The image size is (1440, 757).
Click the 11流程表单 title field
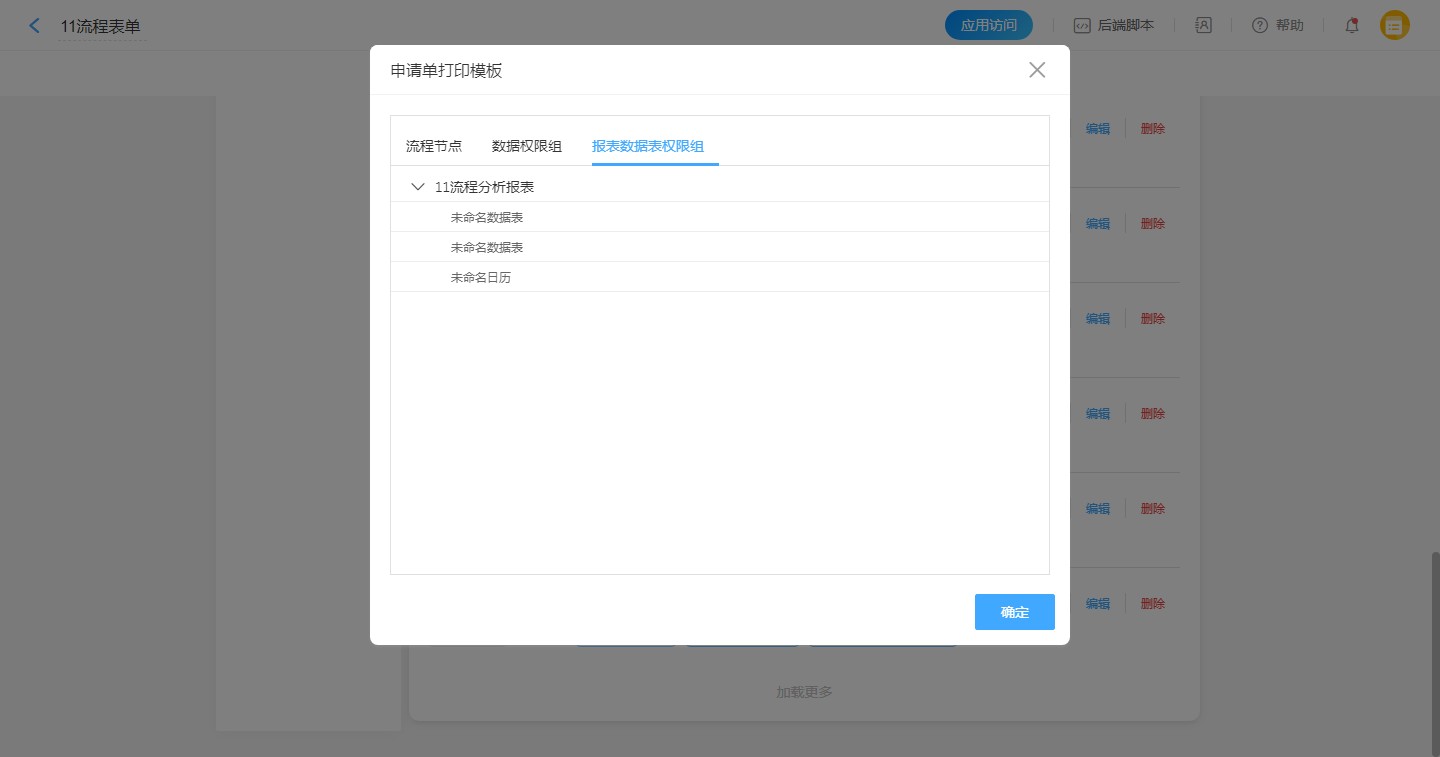point(101,27)
